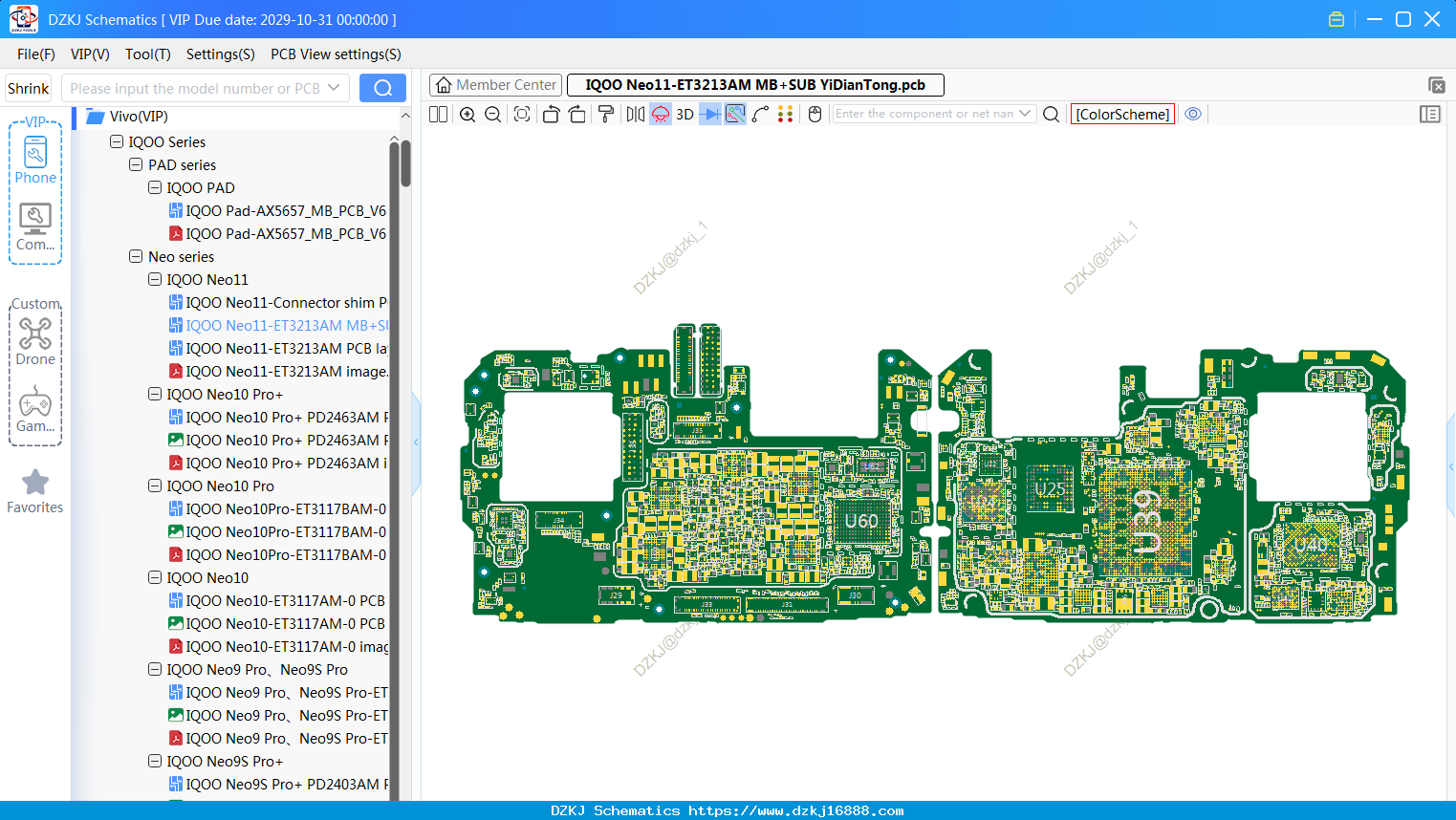Zoom in on the PCB view
This screenshot has height=820, width=1456.
pos(467,115)
